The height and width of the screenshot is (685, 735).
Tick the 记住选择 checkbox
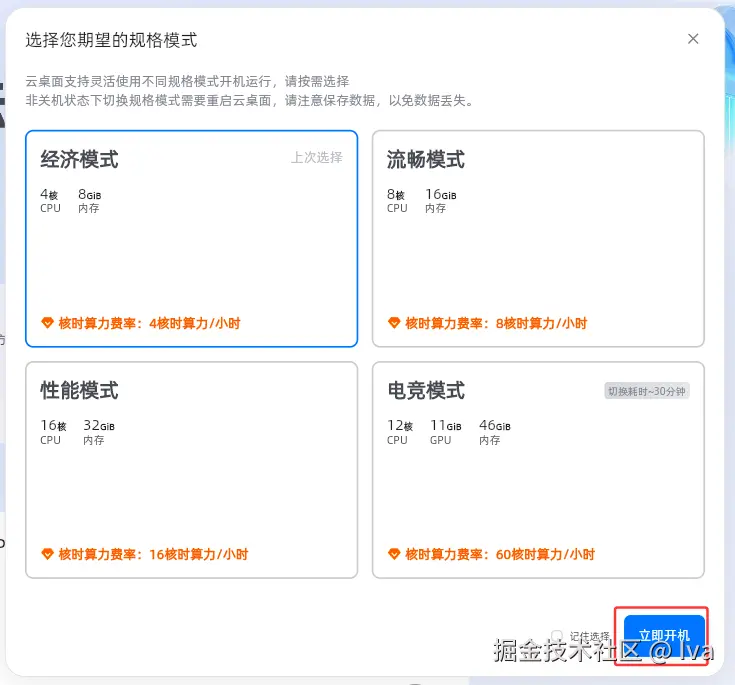coord(557,636)
